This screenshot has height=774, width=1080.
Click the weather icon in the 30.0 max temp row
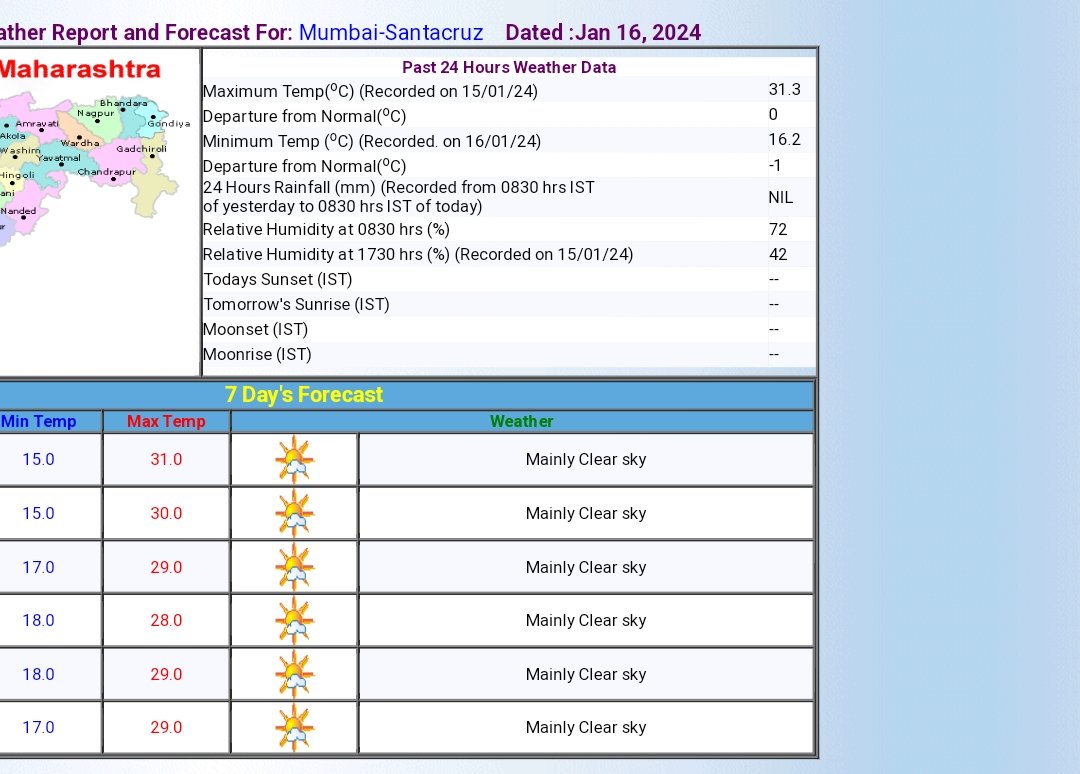pos(295,513)
